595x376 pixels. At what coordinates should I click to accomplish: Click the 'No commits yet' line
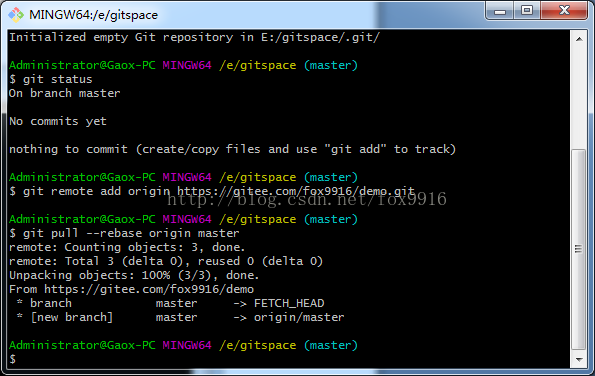[x=58, y=121]
